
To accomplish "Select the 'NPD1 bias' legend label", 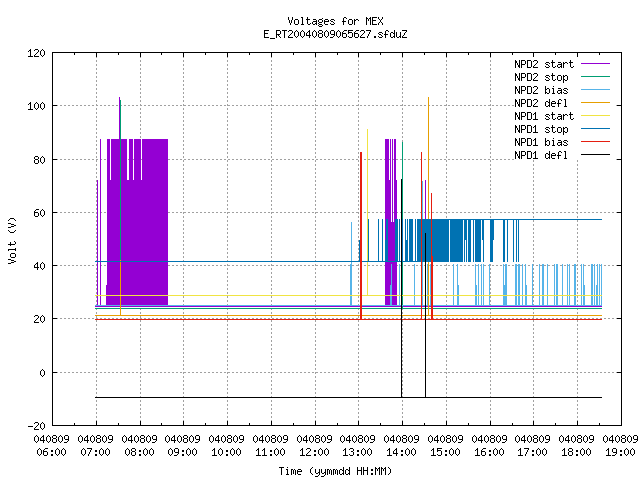I will pyautogui.click(x=541, y=142).
